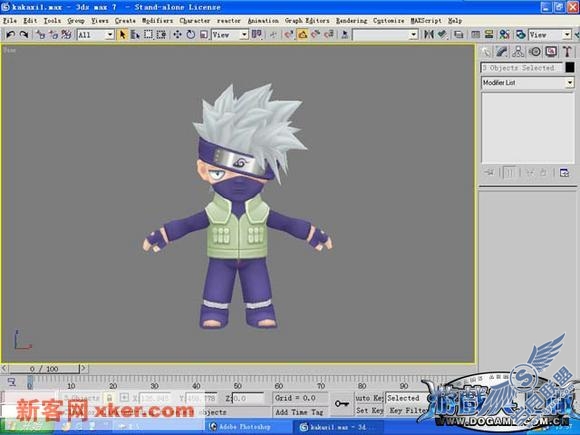580x435 pixels.
Task: Click the Set Keys key icon
Action: pos(341,404)
